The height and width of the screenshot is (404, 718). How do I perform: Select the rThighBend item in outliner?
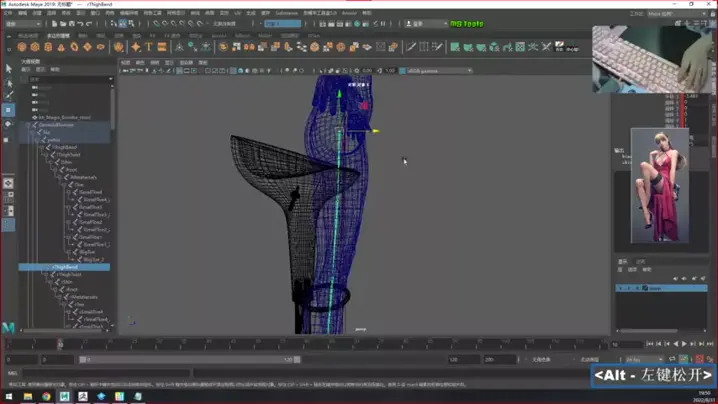68,267
